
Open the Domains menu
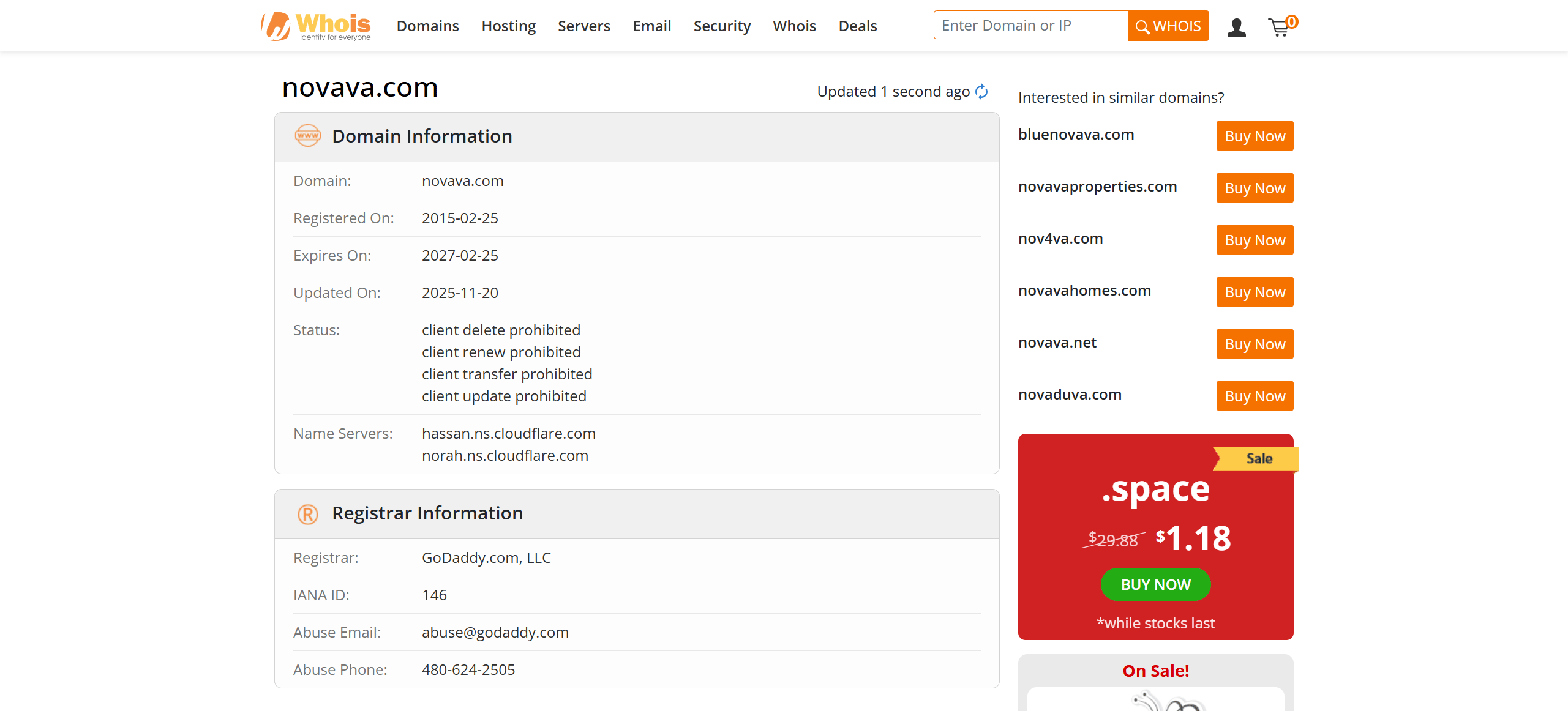click(x=427, y=26)
